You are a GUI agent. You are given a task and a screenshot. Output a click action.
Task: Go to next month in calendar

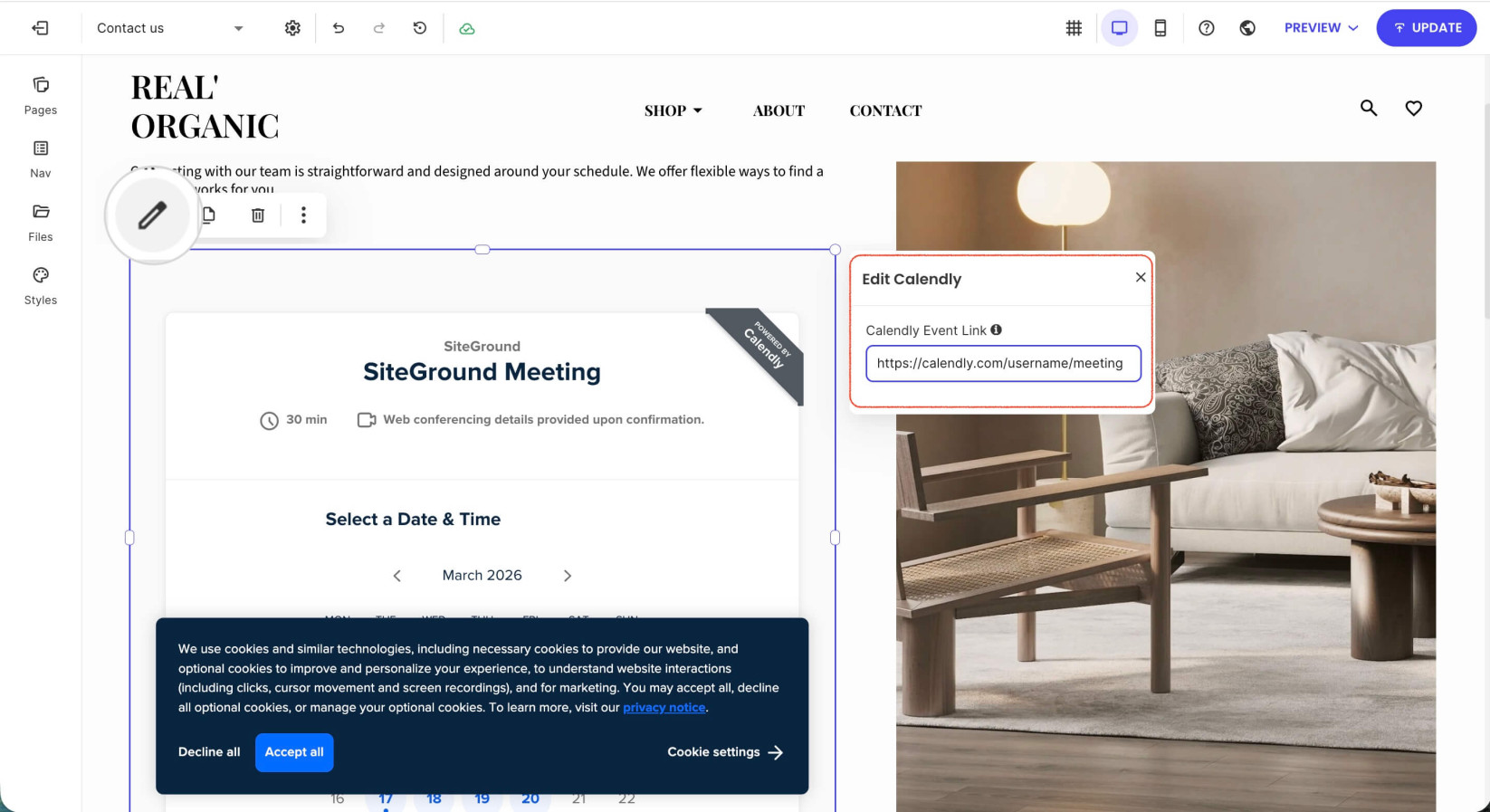pos(568,576)
